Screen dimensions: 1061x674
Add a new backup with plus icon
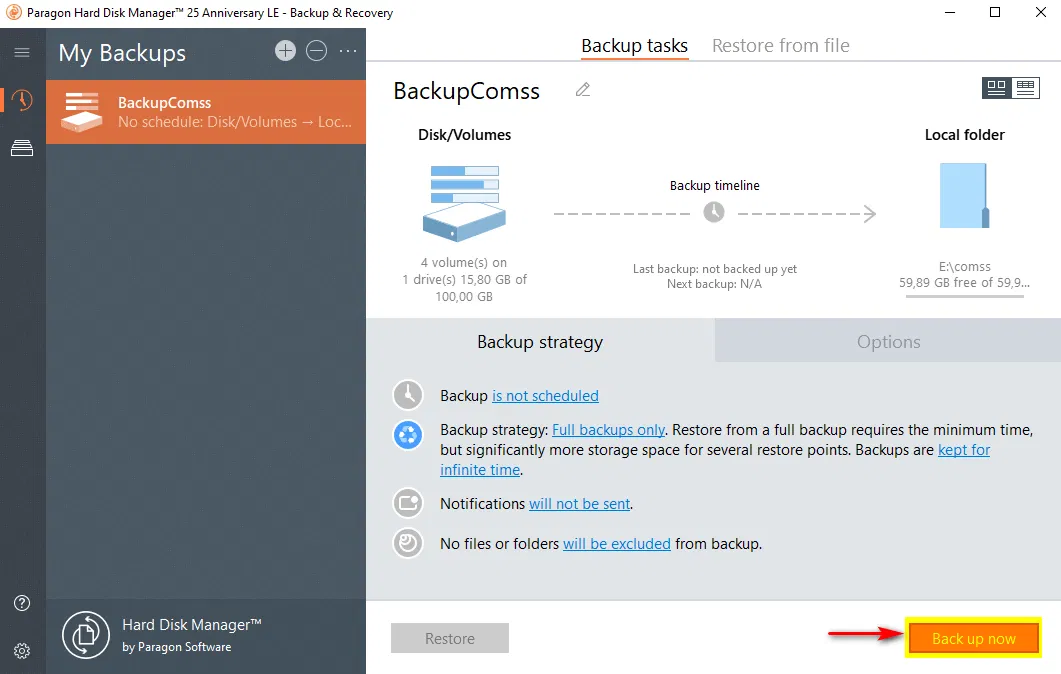coord(286,51)
